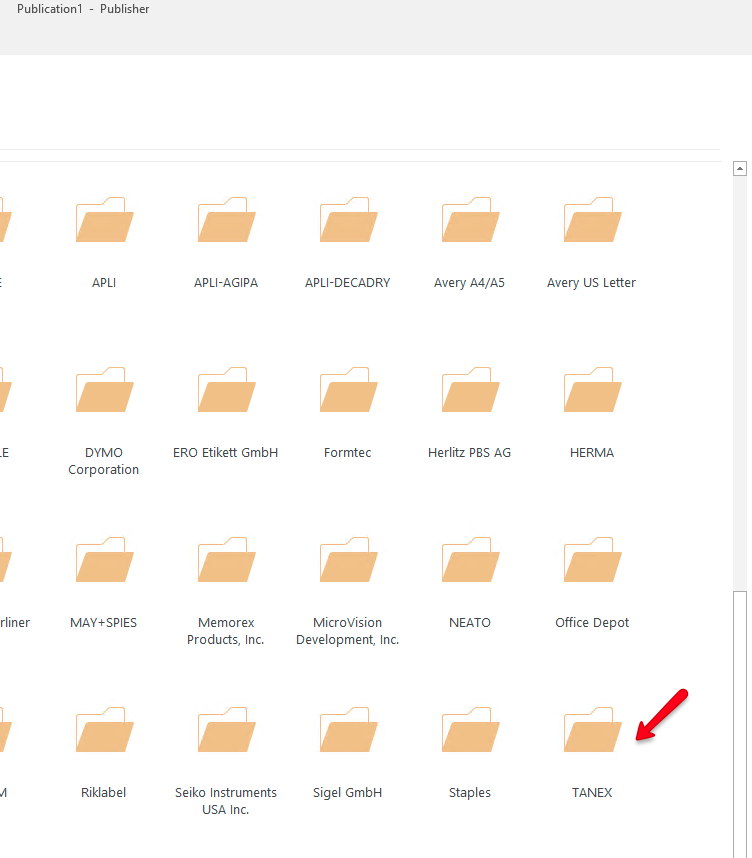The width and height of the screenshot is (752, 858).
Task: Click the scroll up arrow on scrollbar
Action: point(740,168)
